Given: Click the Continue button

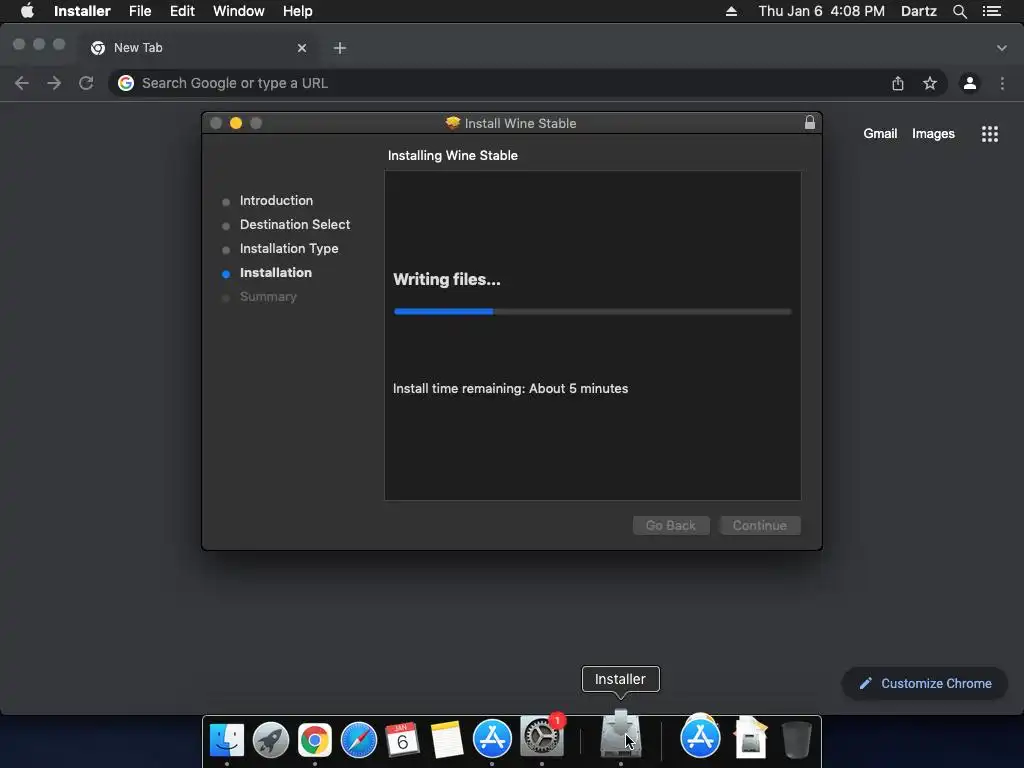Looking at the screenshot, I should [x=760, y=525].
